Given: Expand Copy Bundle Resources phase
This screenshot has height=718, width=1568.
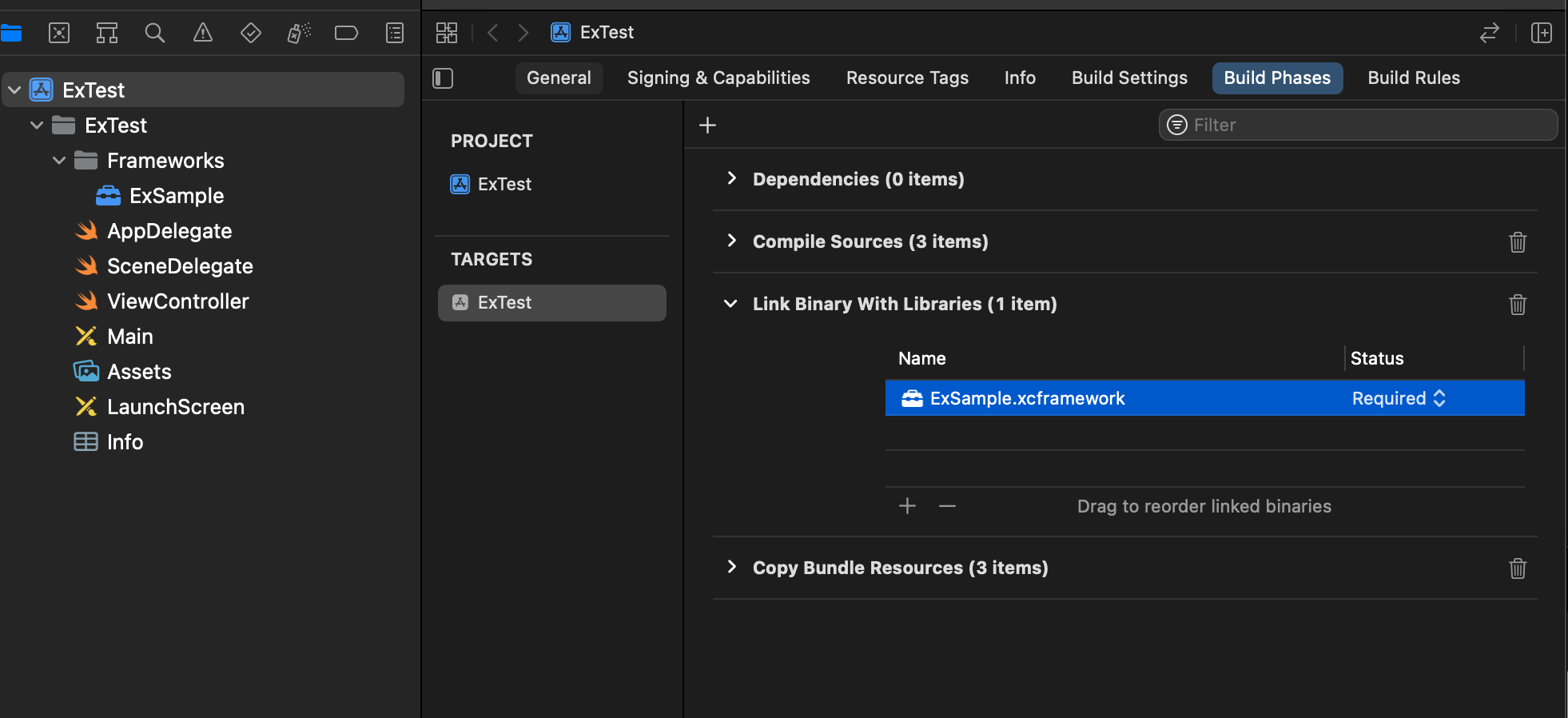Looking at the screenshot, I should tap(731, 567).
